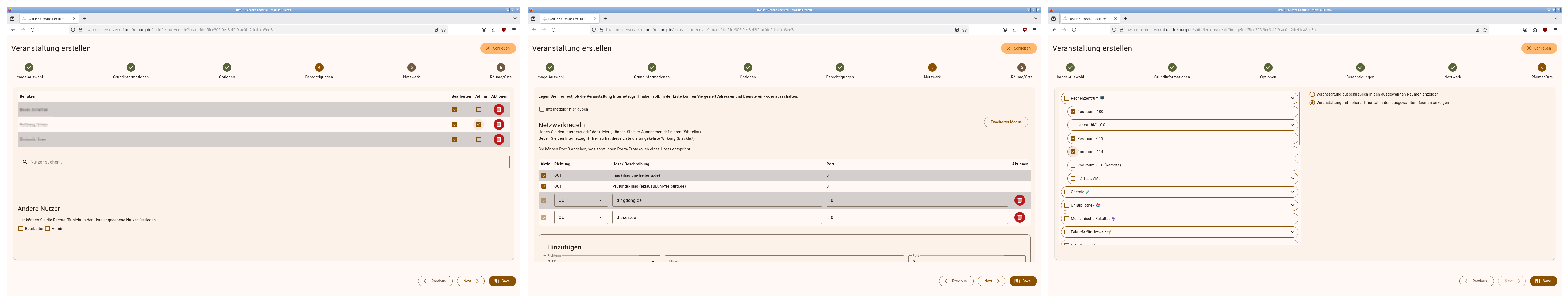Uncheck Admin for the second user row
1568x303 pixels.
(x=478, y=124)
